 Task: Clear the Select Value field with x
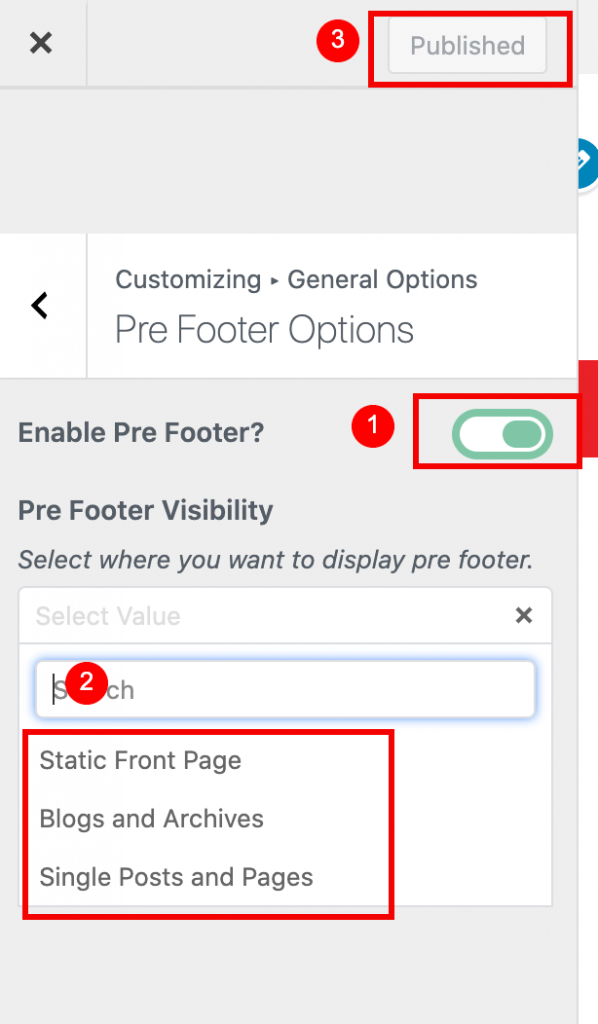click(524, 615)
